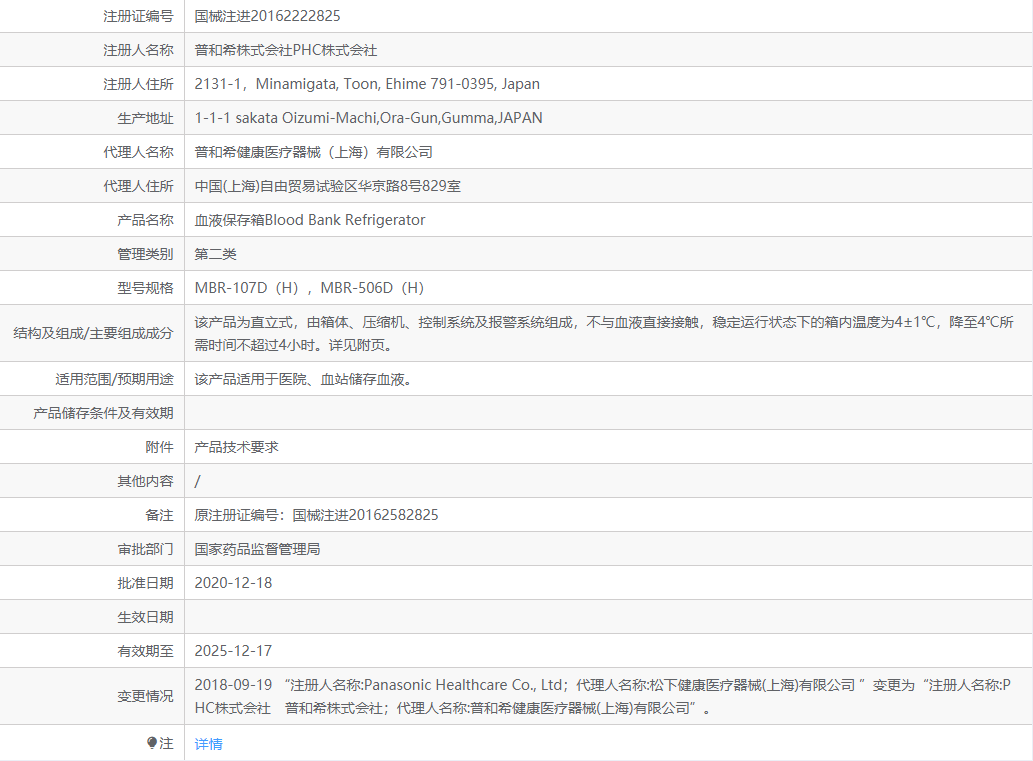Select product name 血液保存箱Blood Bank Refrigerator
Image resolution: width=1033 pixels, height=761 pixels.
tap(310, 220)
